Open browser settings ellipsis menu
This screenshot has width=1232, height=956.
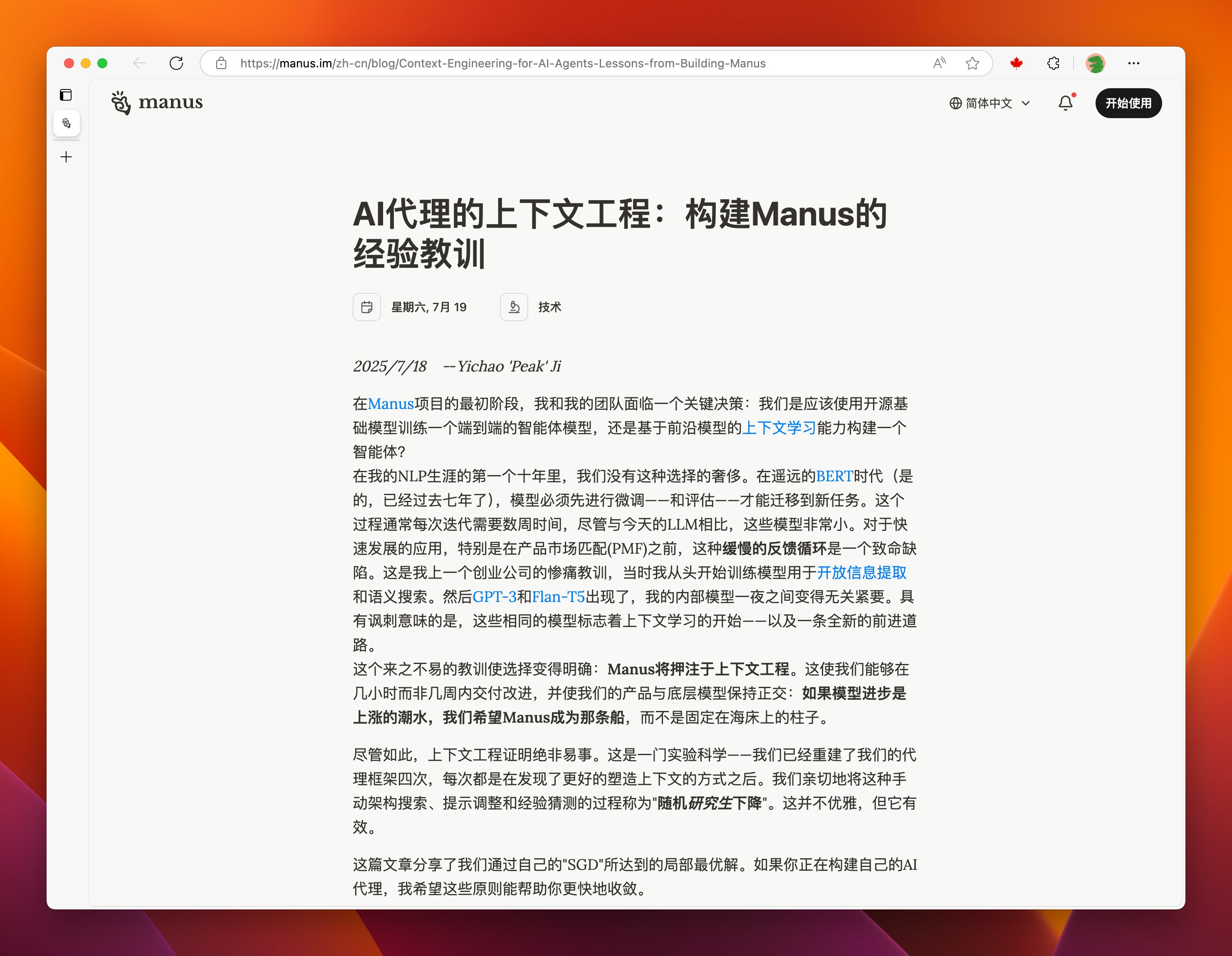[x=1134, y=63]
